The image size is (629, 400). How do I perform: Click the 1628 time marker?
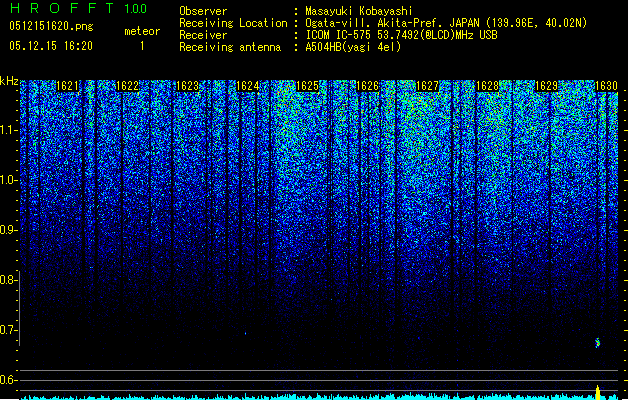click(487, 86)
